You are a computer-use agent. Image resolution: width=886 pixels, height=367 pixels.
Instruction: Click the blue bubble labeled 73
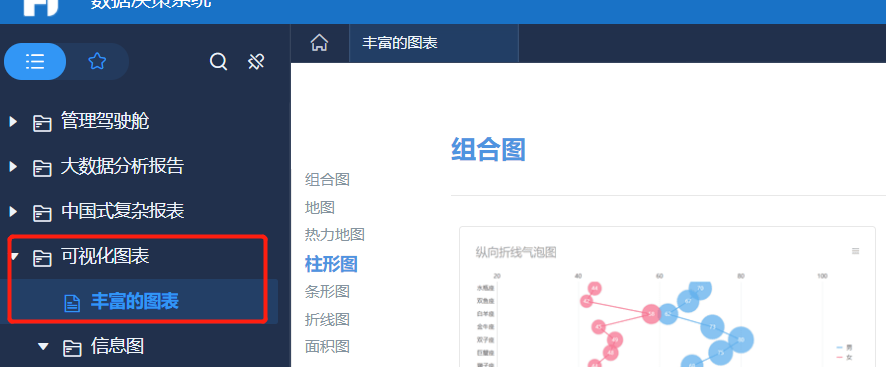coord(713,326)
